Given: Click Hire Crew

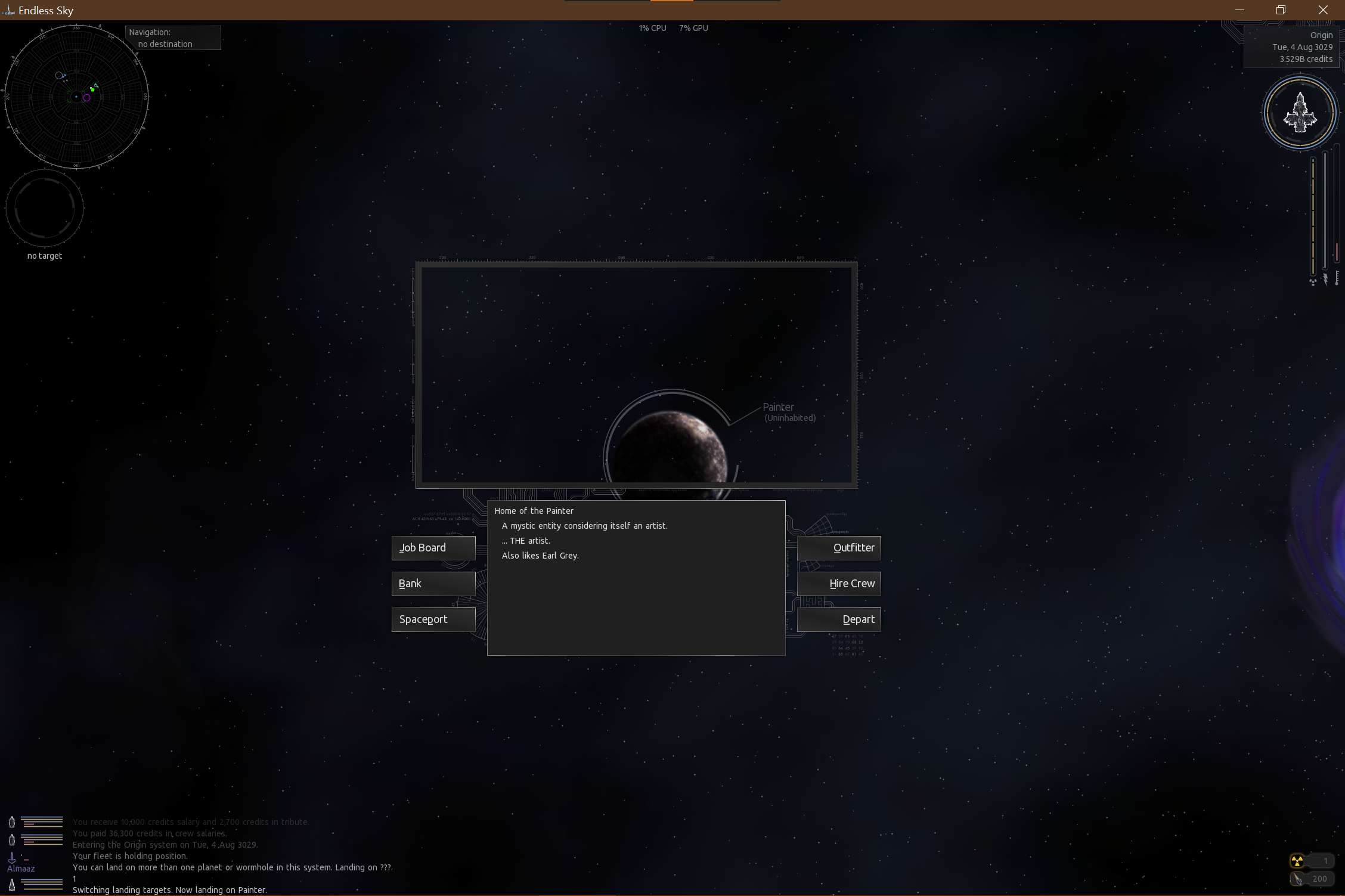Looking at the screenshot, I should pyautogui.click(x=839, y=584).
